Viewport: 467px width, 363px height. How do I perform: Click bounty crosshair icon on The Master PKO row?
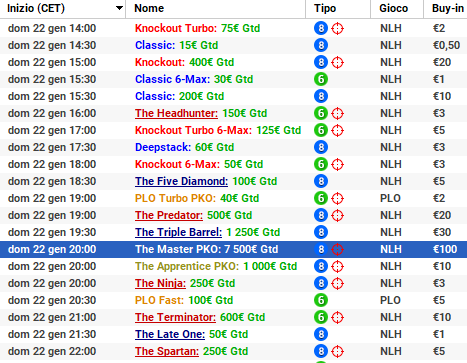pos(337,249)
